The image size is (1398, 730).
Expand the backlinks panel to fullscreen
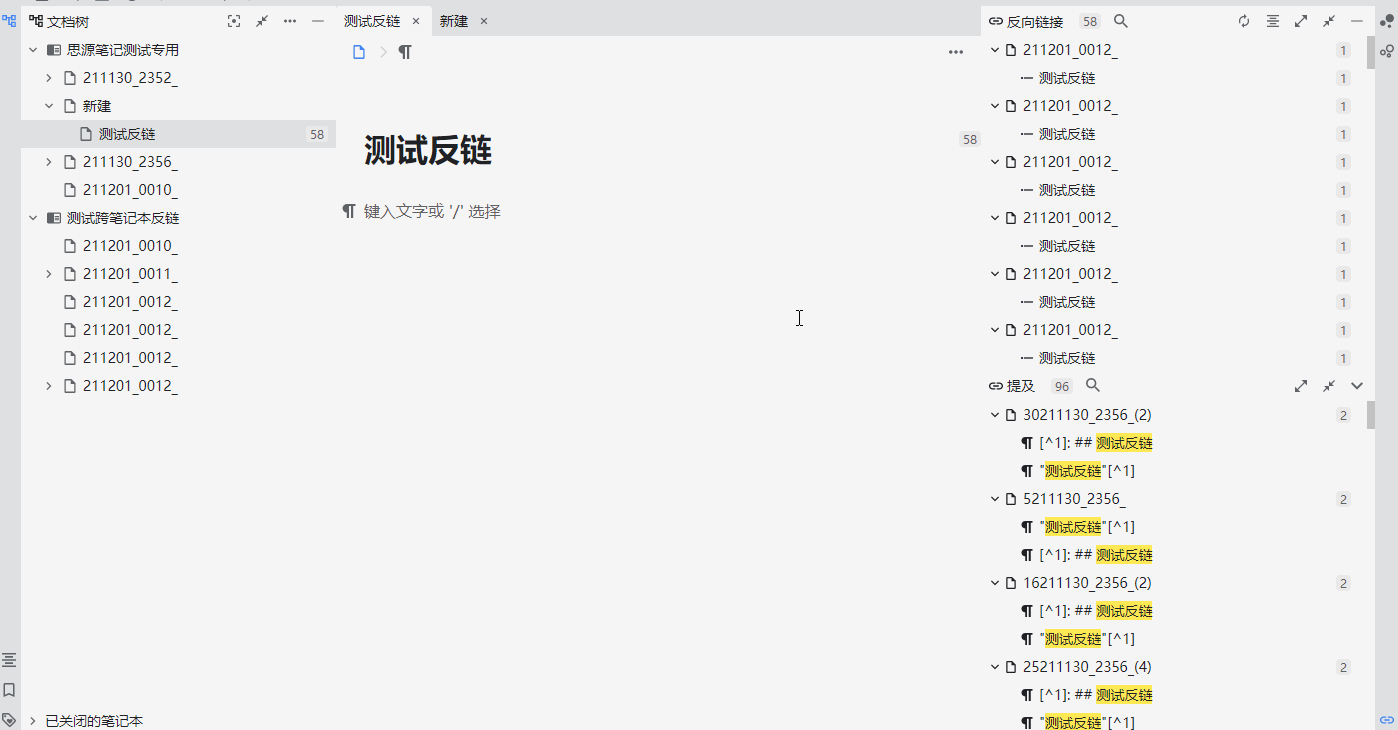(x=1301, y=20)
